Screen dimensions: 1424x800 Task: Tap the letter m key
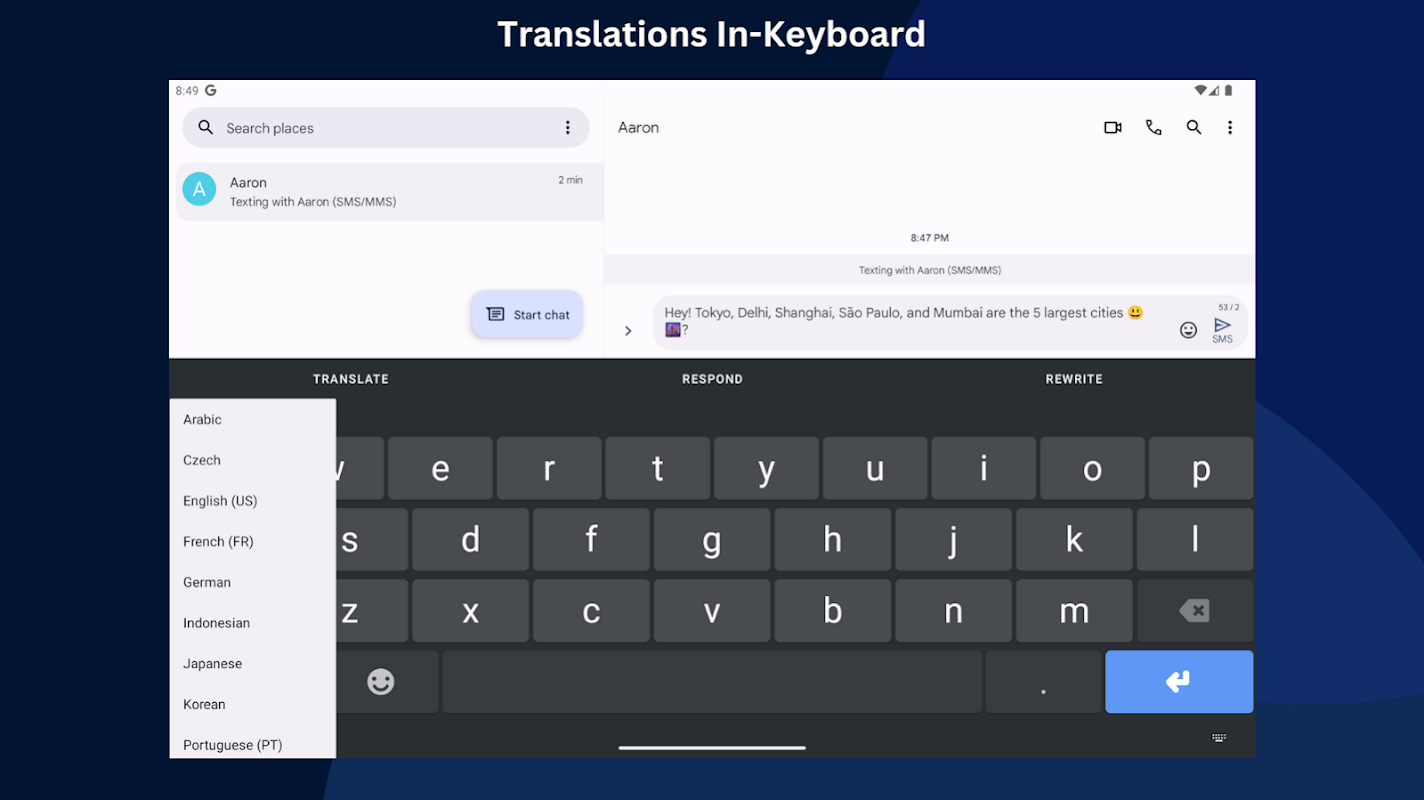click(1074, 611)
